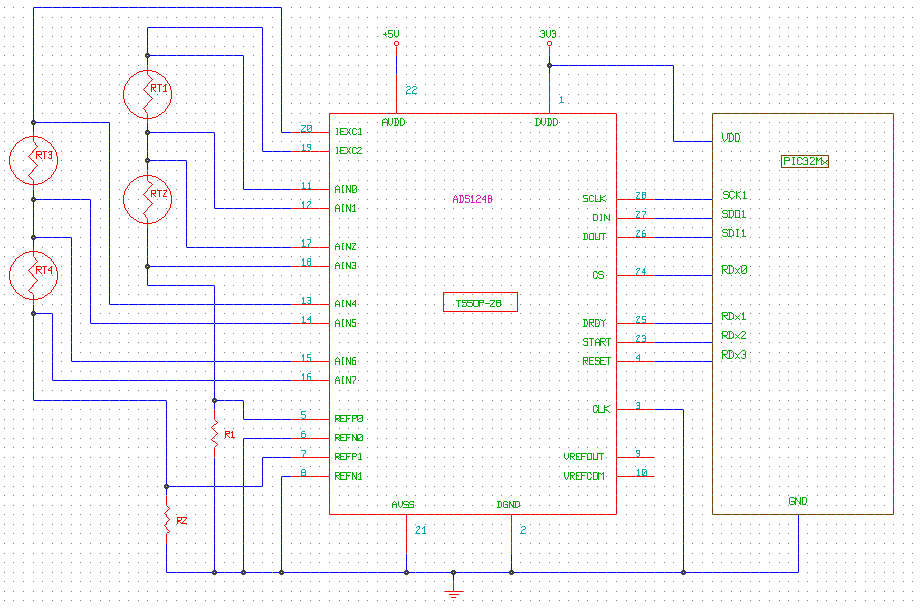Click the VREFOUT pin label
Screen dimensions: 921x609
(584, 457)
